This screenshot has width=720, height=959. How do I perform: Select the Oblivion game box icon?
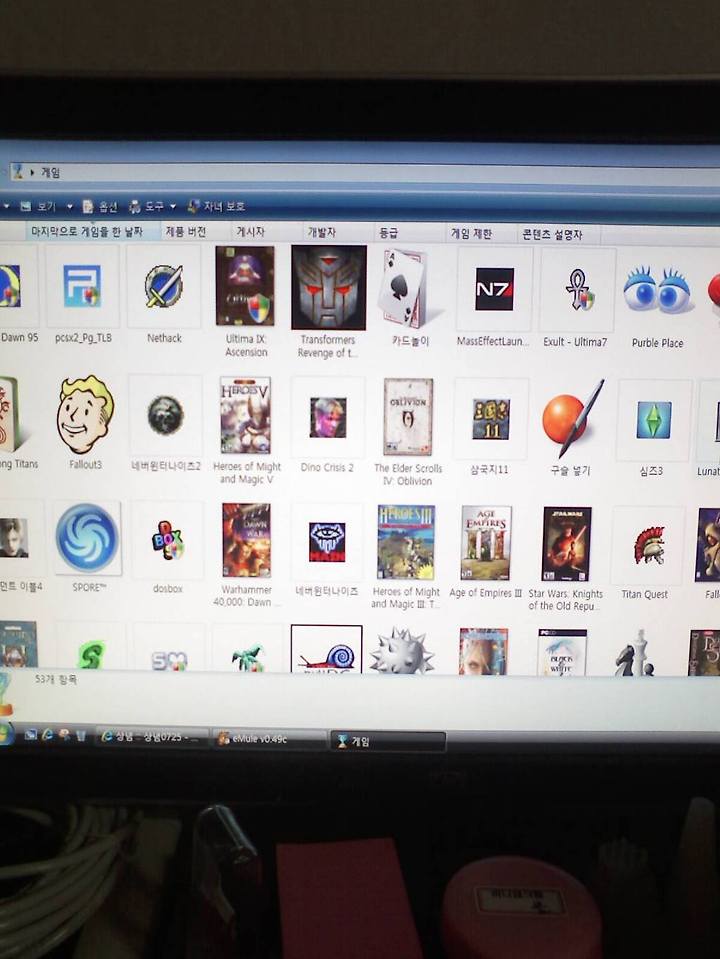click(408, 417)
